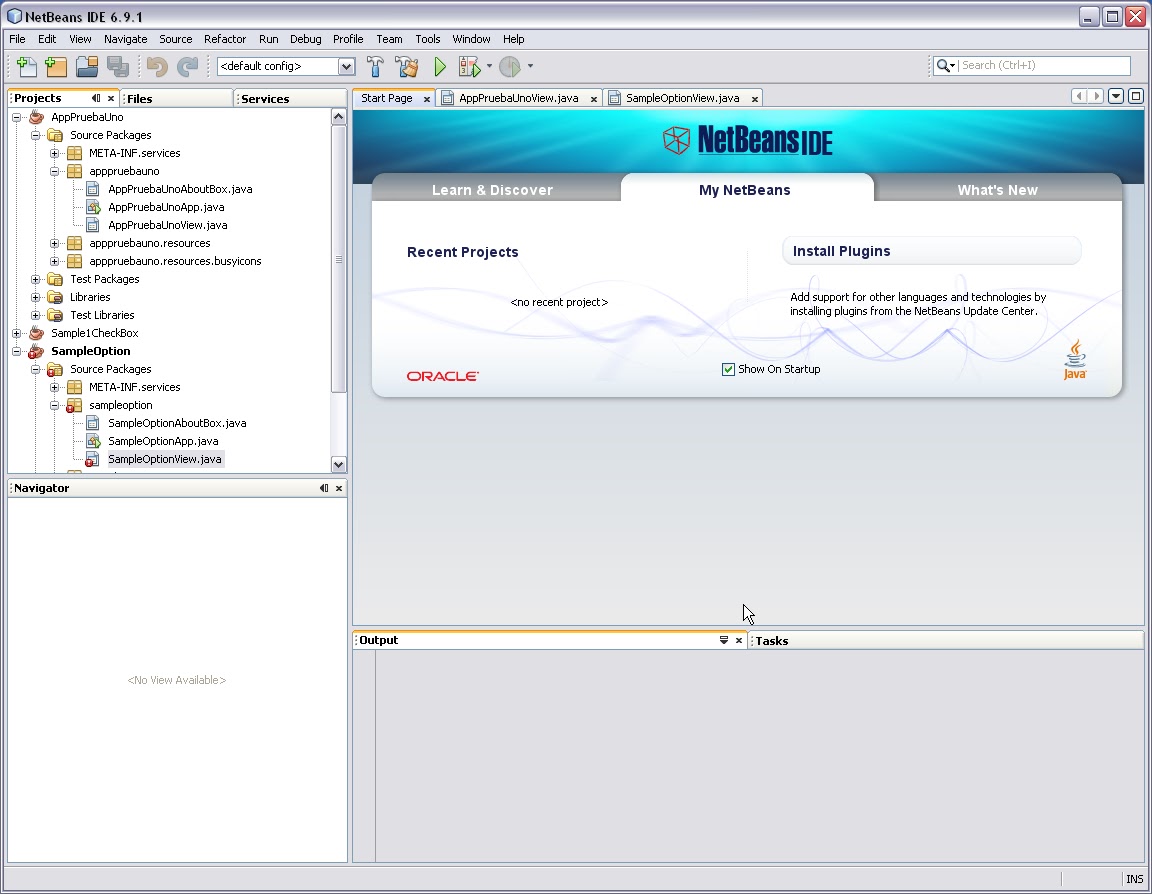
Task: Open the New Project icon in the toolbar
Action: tap(56, 66)
